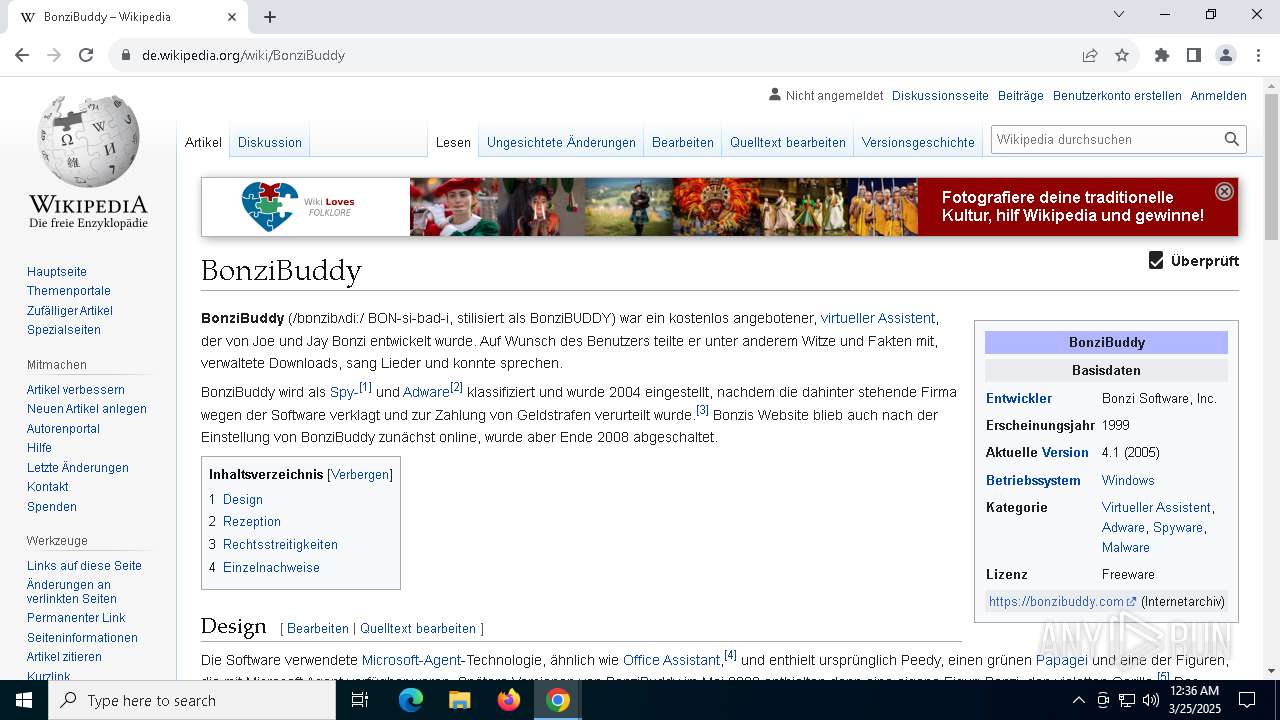Dismiss the Wiki Loves Folklore banner
The width and height of the screenshot is (1280, 720).
coord(1224,191)
